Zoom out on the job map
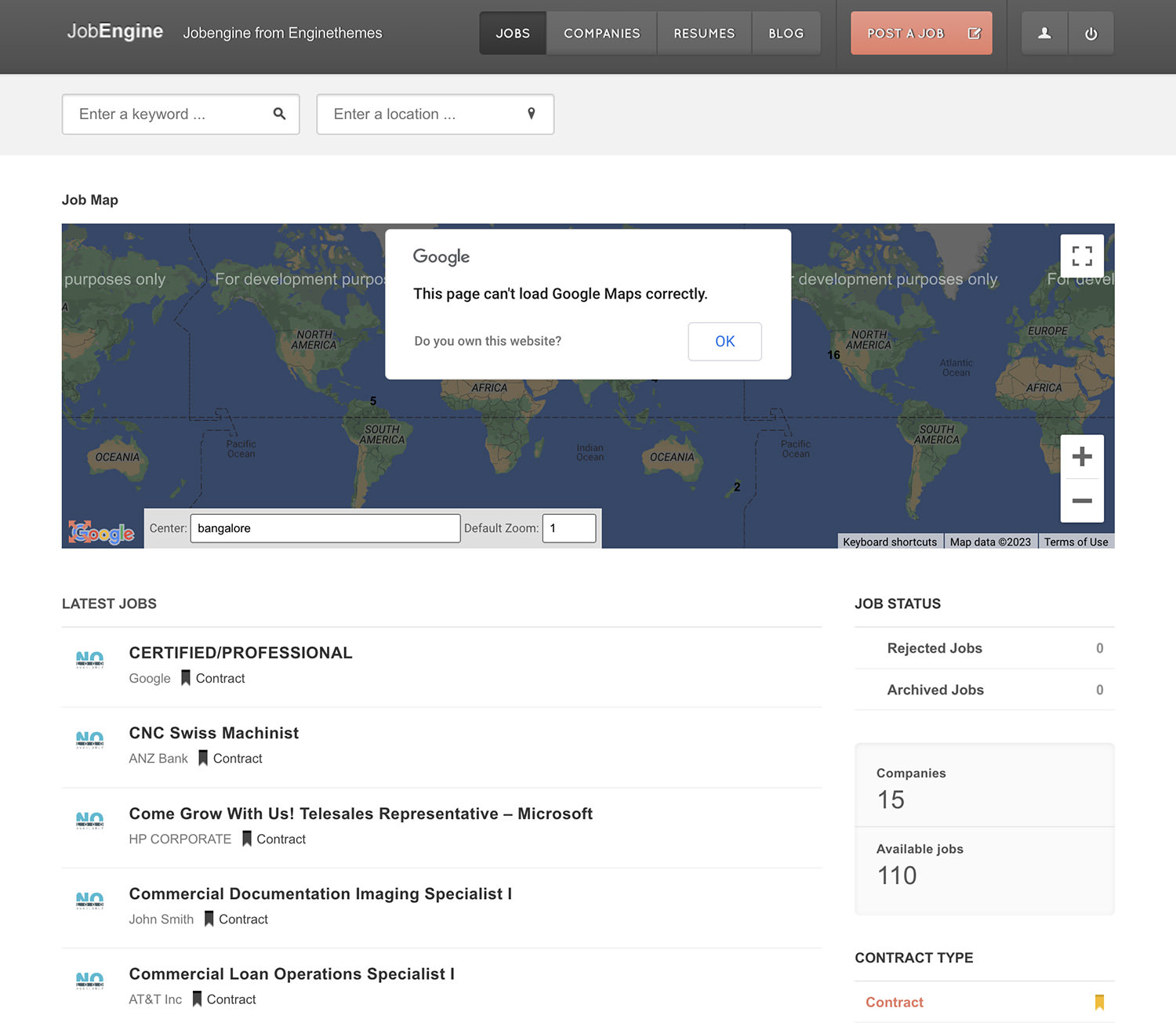1176x1026 pixels. click(x=1082, y=500)
